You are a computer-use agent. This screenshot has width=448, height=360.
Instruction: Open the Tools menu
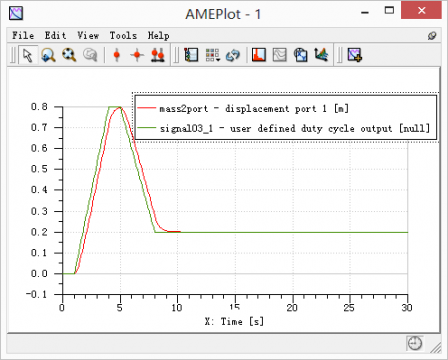(x=123, y=35)
